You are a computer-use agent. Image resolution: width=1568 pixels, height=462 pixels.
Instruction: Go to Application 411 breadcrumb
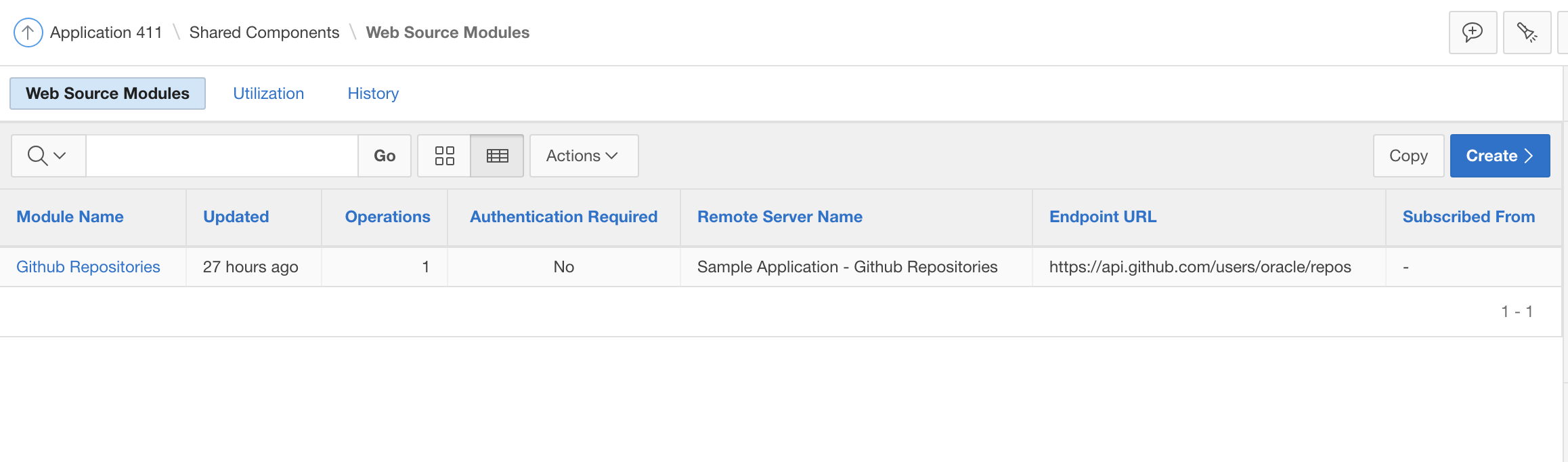click(x=106, y=33)
